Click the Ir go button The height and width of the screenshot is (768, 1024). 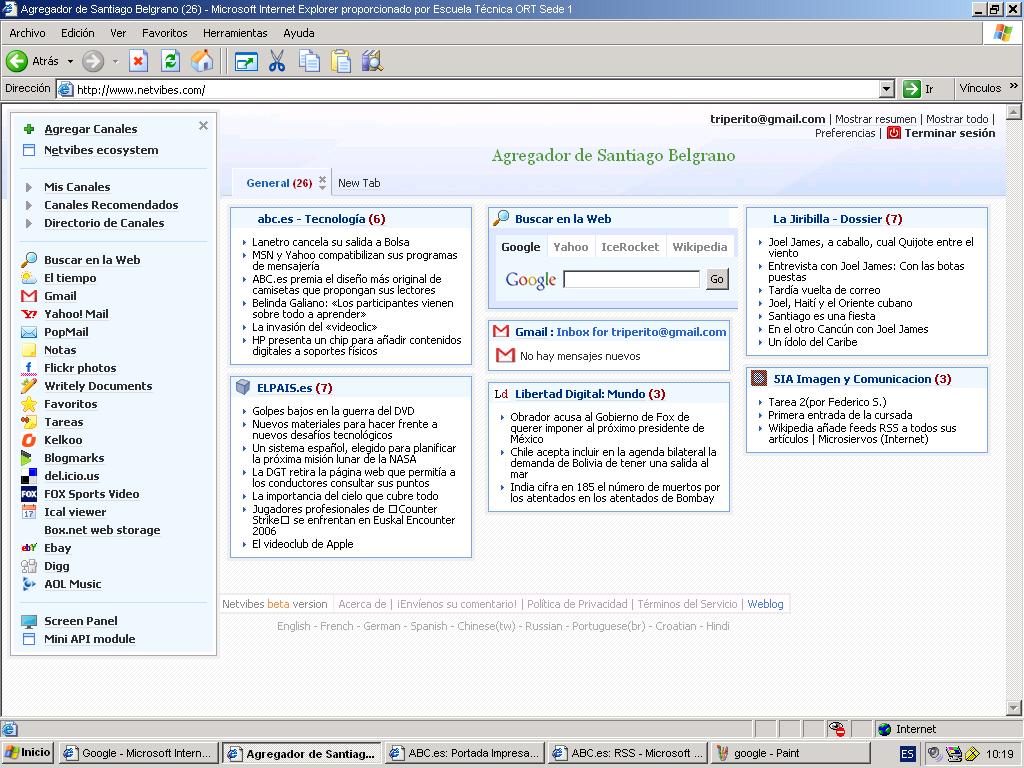(x=919, y=89)
